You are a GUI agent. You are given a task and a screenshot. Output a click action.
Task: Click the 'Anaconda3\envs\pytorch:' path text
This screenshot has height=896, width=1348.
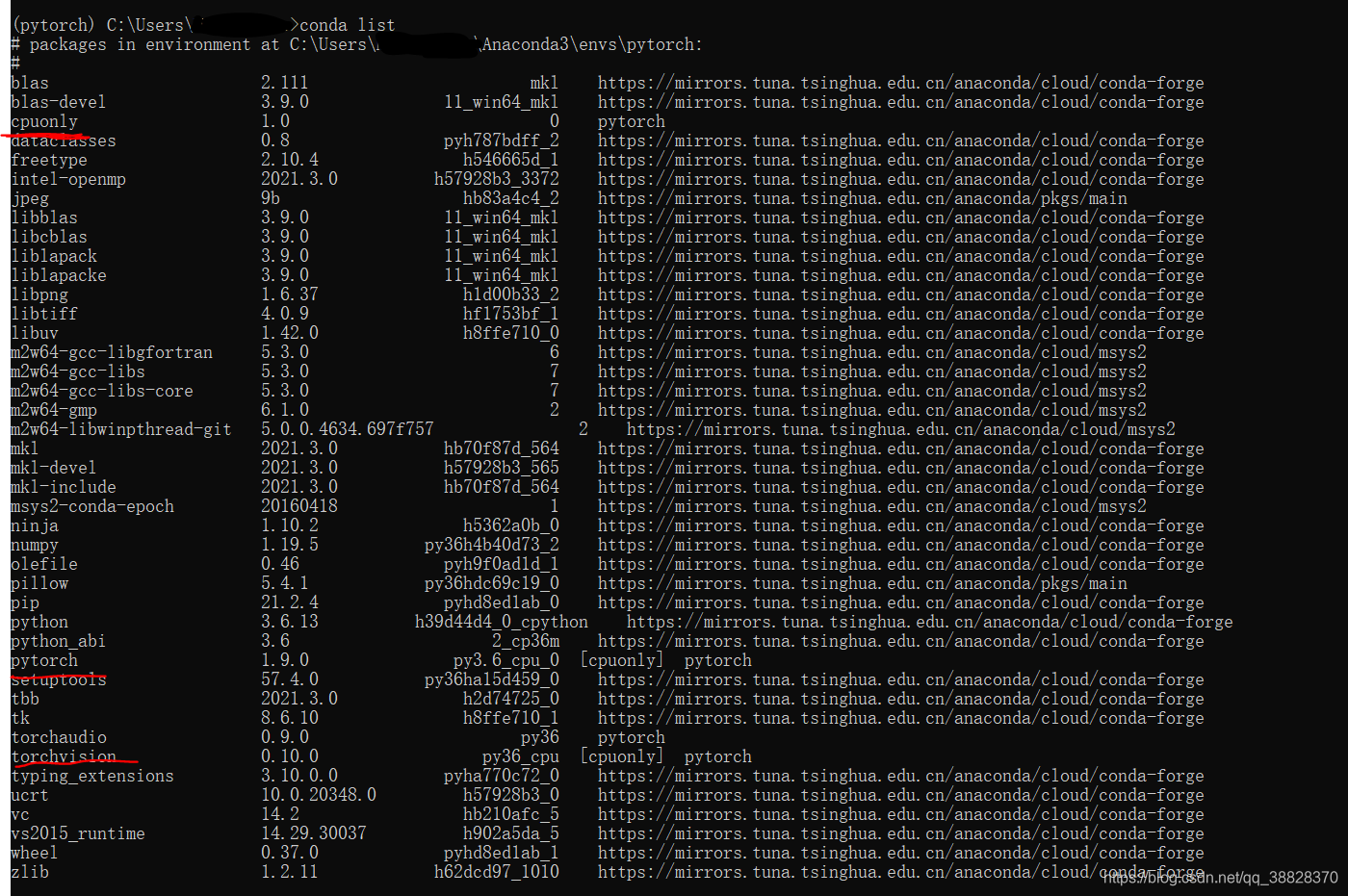pos(593,44)
